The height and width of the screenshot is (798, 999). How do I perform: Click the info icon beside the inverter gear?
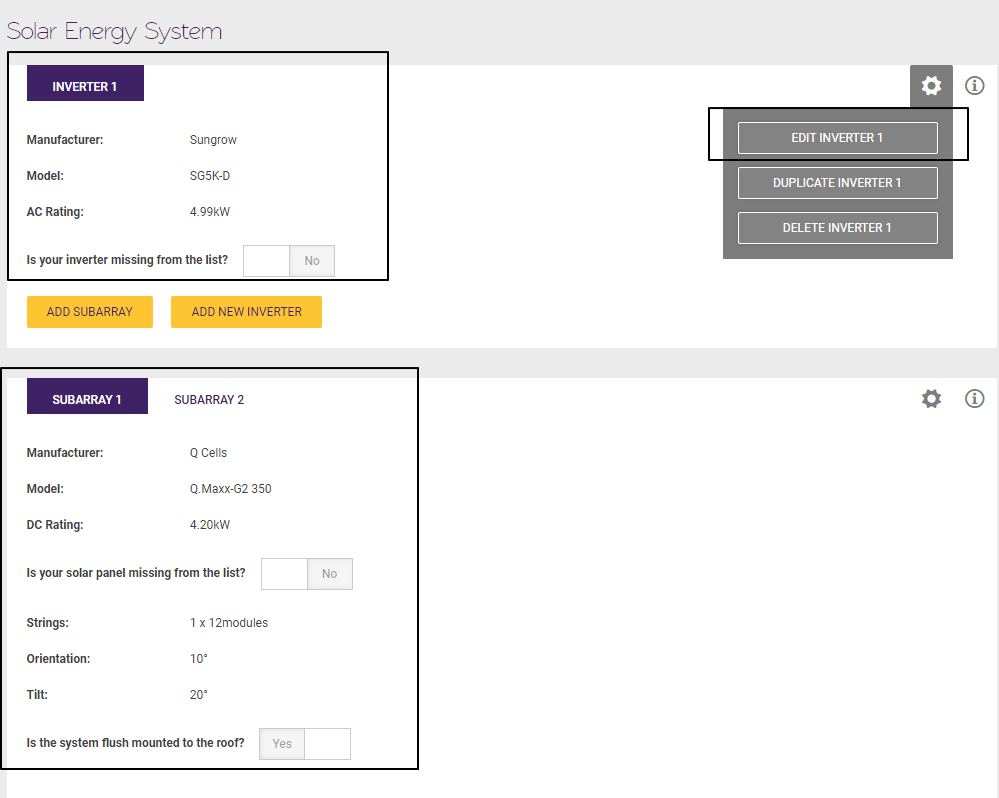[x=974, y=86]
